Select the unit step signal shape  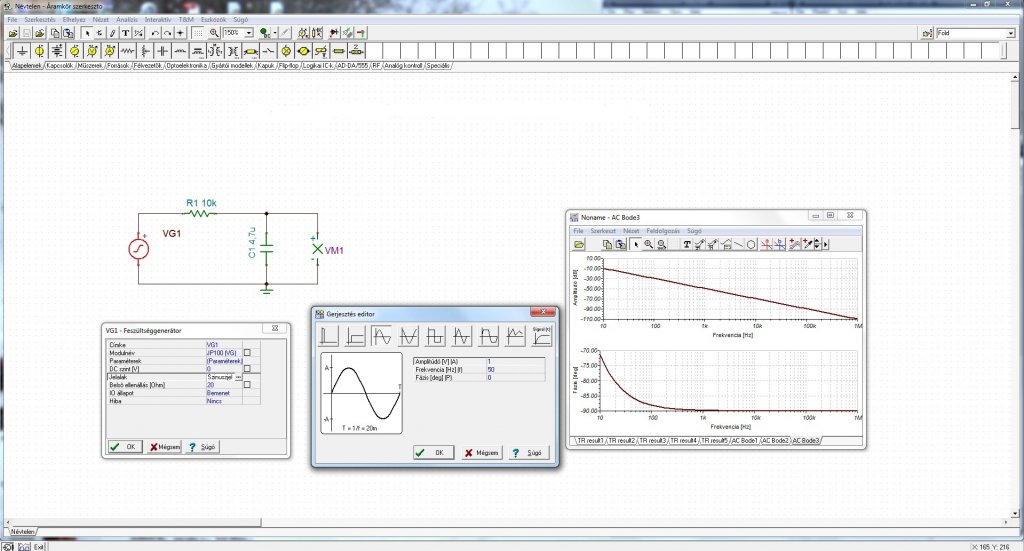354,334
